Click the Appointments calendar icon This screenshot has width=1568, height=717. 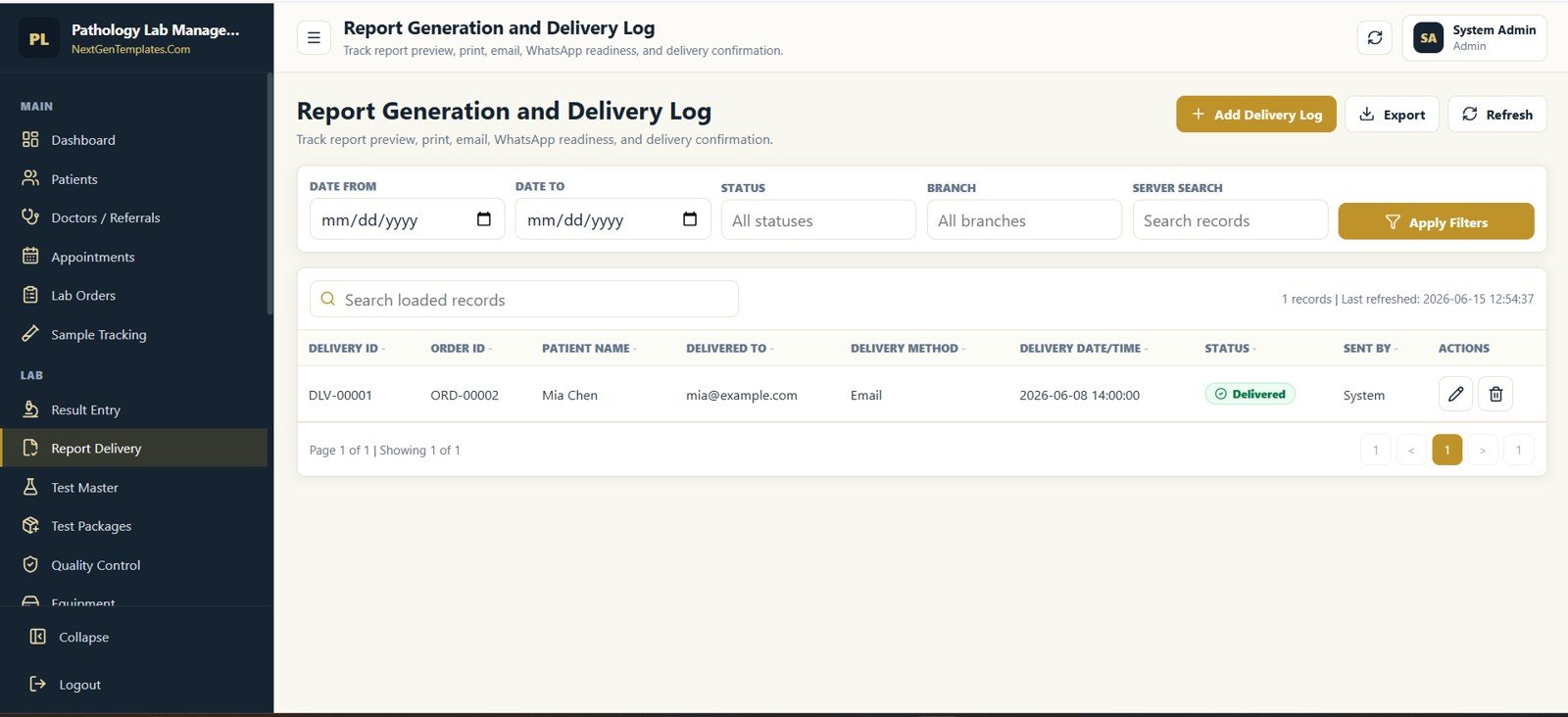pyautogui.click(x=30, y=256)
